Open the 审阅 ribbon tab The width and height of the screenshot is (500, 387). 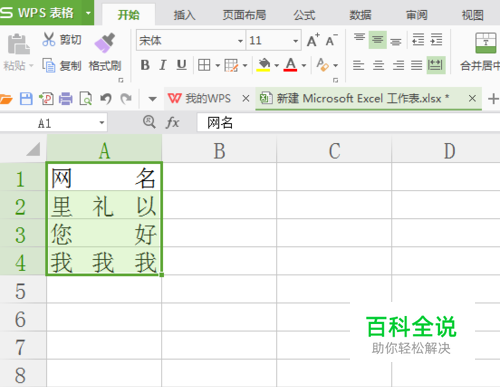coord(417,15)
